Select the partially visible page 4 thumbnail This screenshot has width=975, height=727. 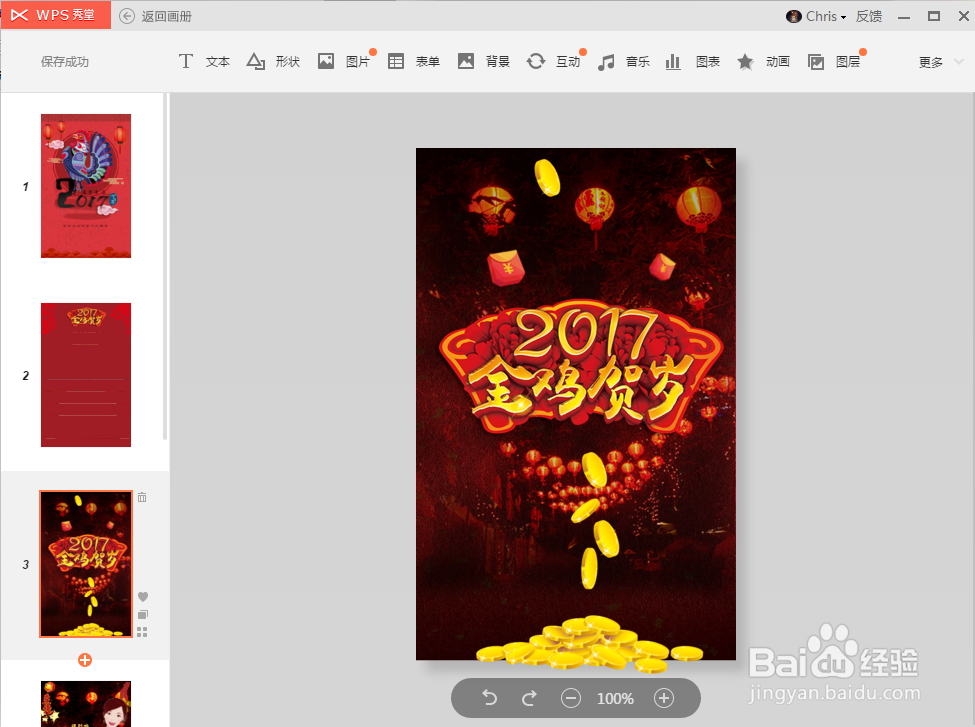click(86, 704)
